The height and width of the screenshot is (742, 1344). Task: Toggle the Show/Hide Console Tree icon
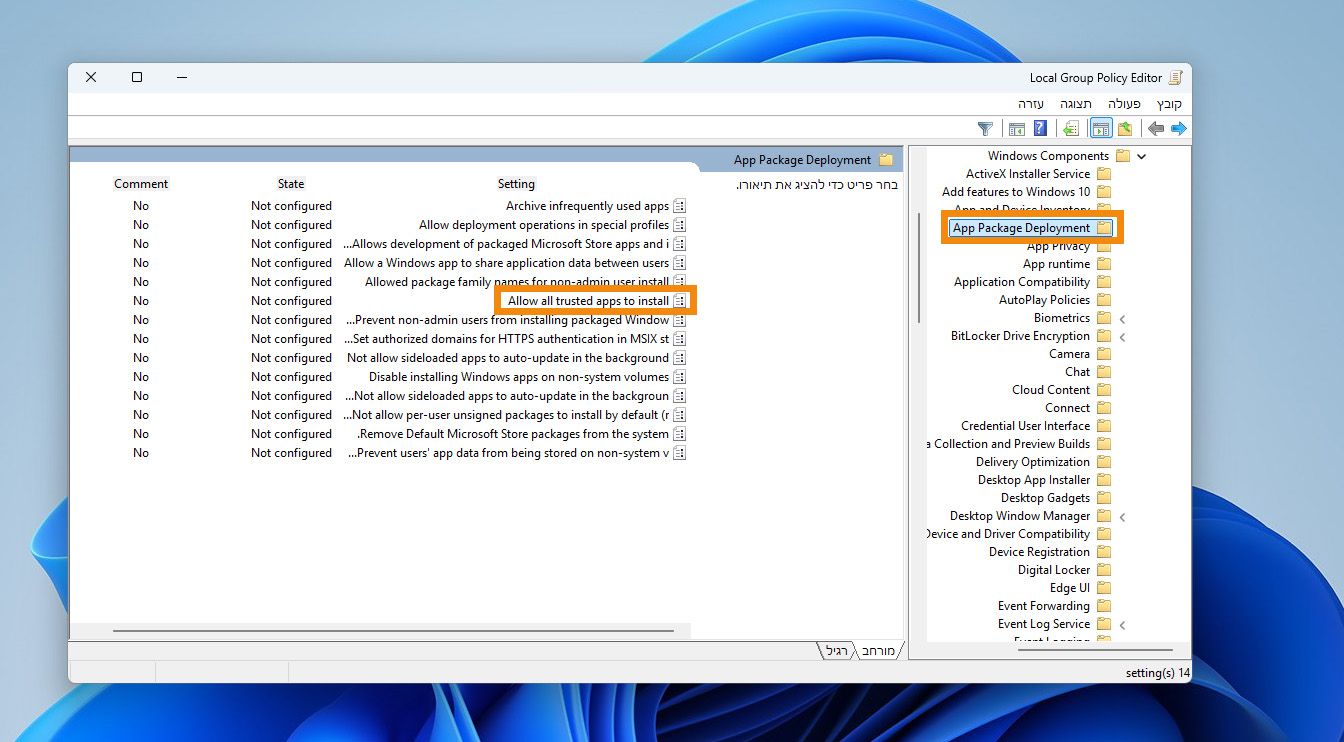(1101, 129)
